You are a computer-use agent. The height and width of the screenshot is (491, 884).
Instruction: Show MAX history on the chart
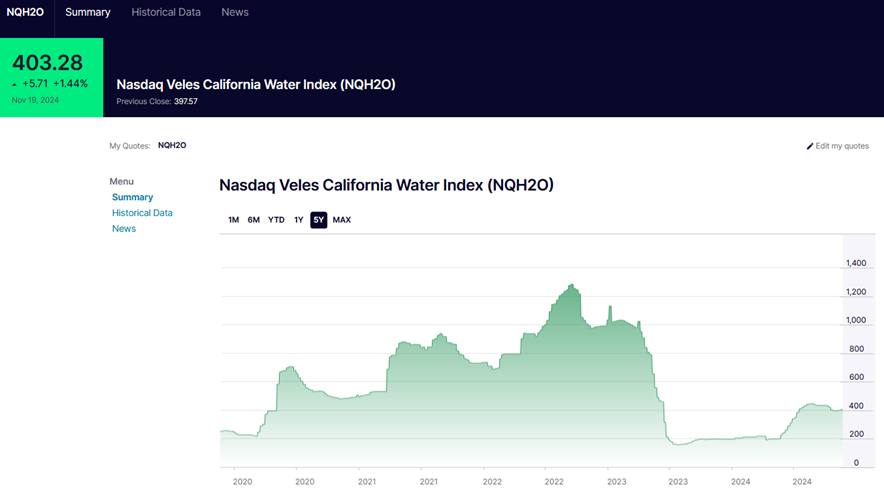click(342, 220)
